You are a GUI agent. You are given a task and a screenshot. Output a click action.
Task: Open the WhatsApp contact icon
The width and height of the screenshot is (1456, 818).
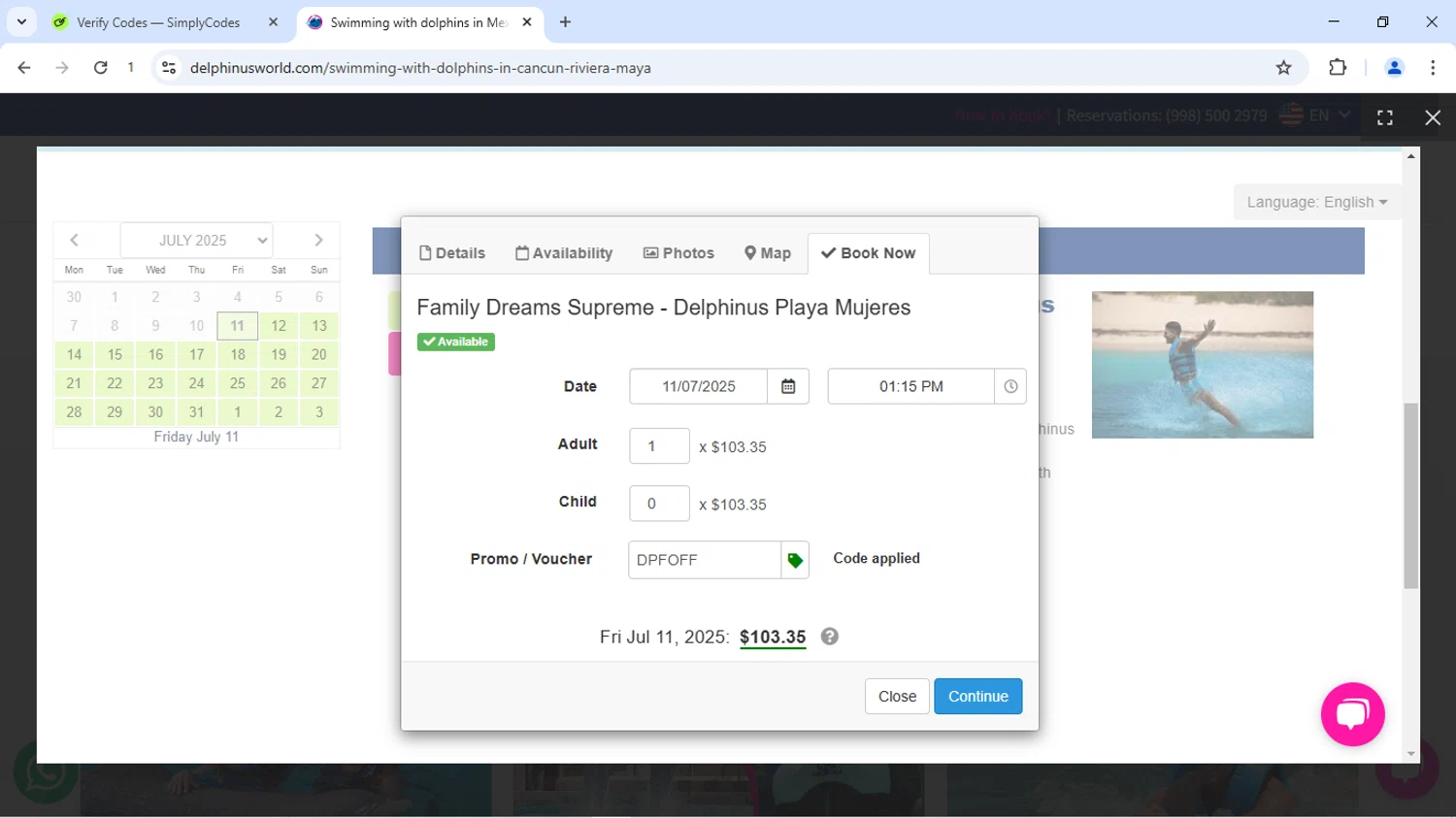coord(46,773)
